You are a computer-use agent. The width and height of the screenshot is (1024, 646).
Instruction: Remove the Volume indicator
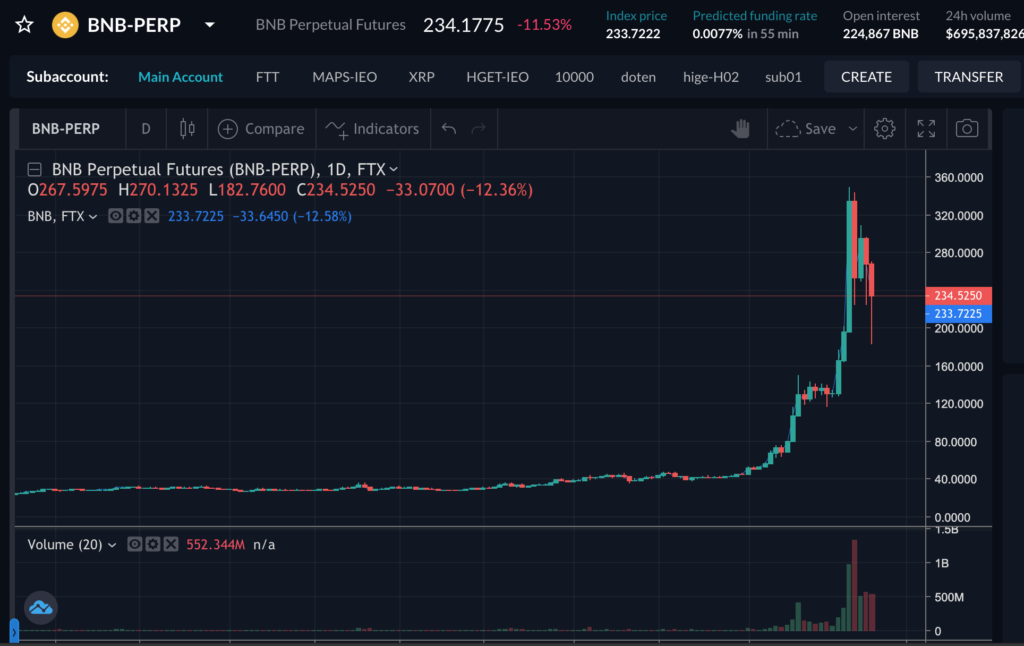tap(171, 544)
